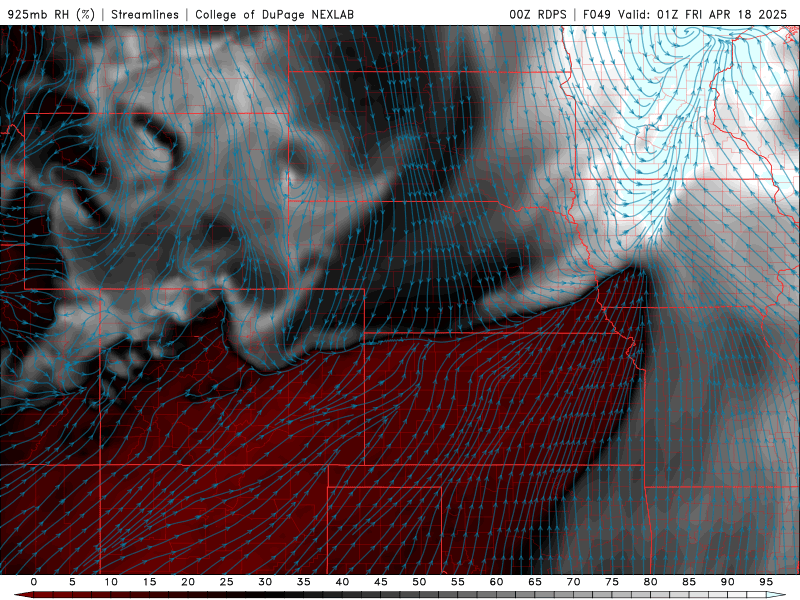
Task: Click the '85' colorbar tick label
Action: (689, 582)
